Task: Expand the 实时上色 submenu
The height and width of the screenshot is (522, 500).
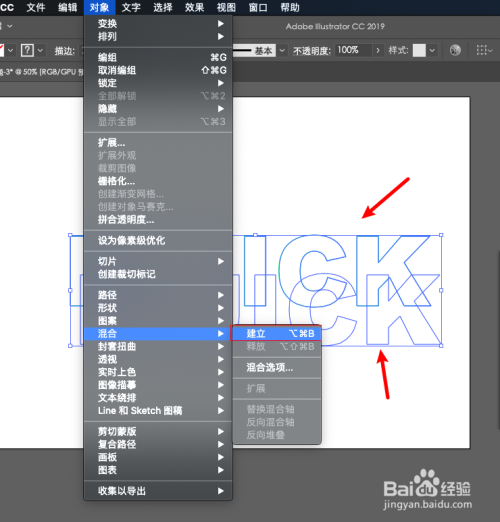Action: (x=158, y=372)
